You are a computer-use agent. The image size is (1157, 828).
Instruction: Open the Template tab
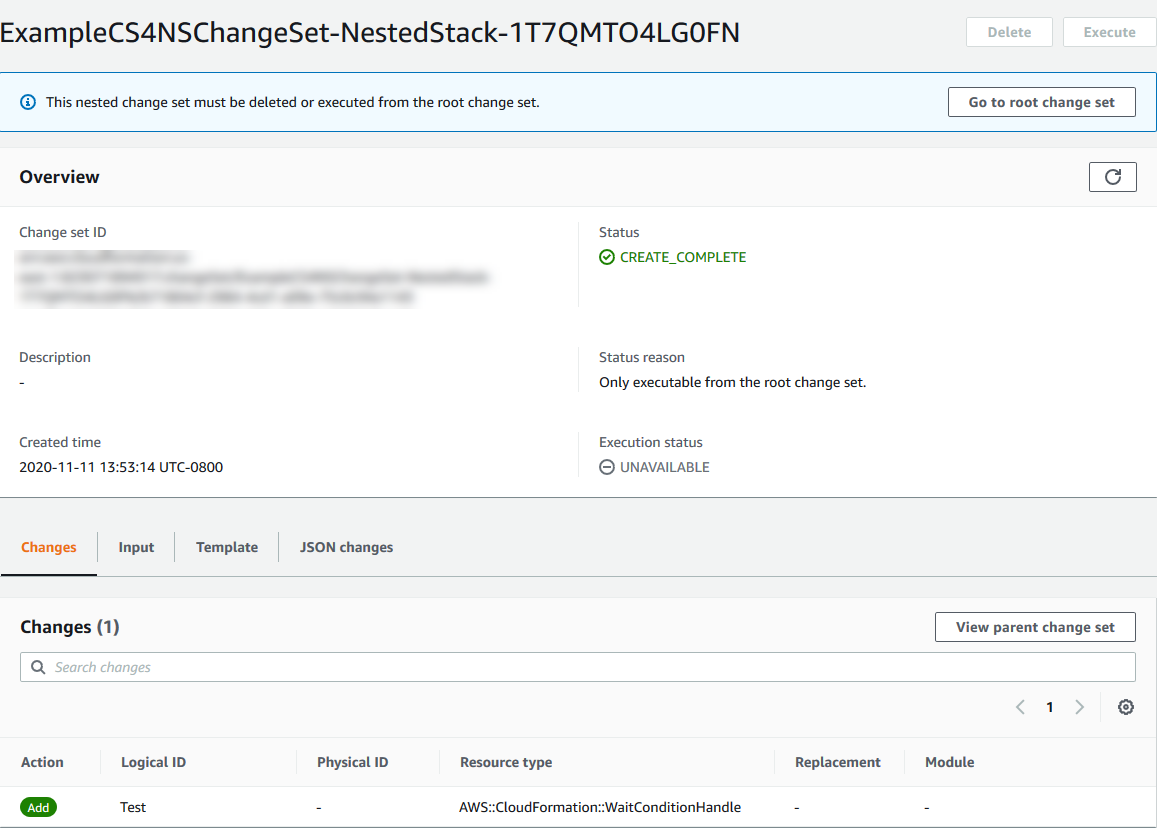227,547
